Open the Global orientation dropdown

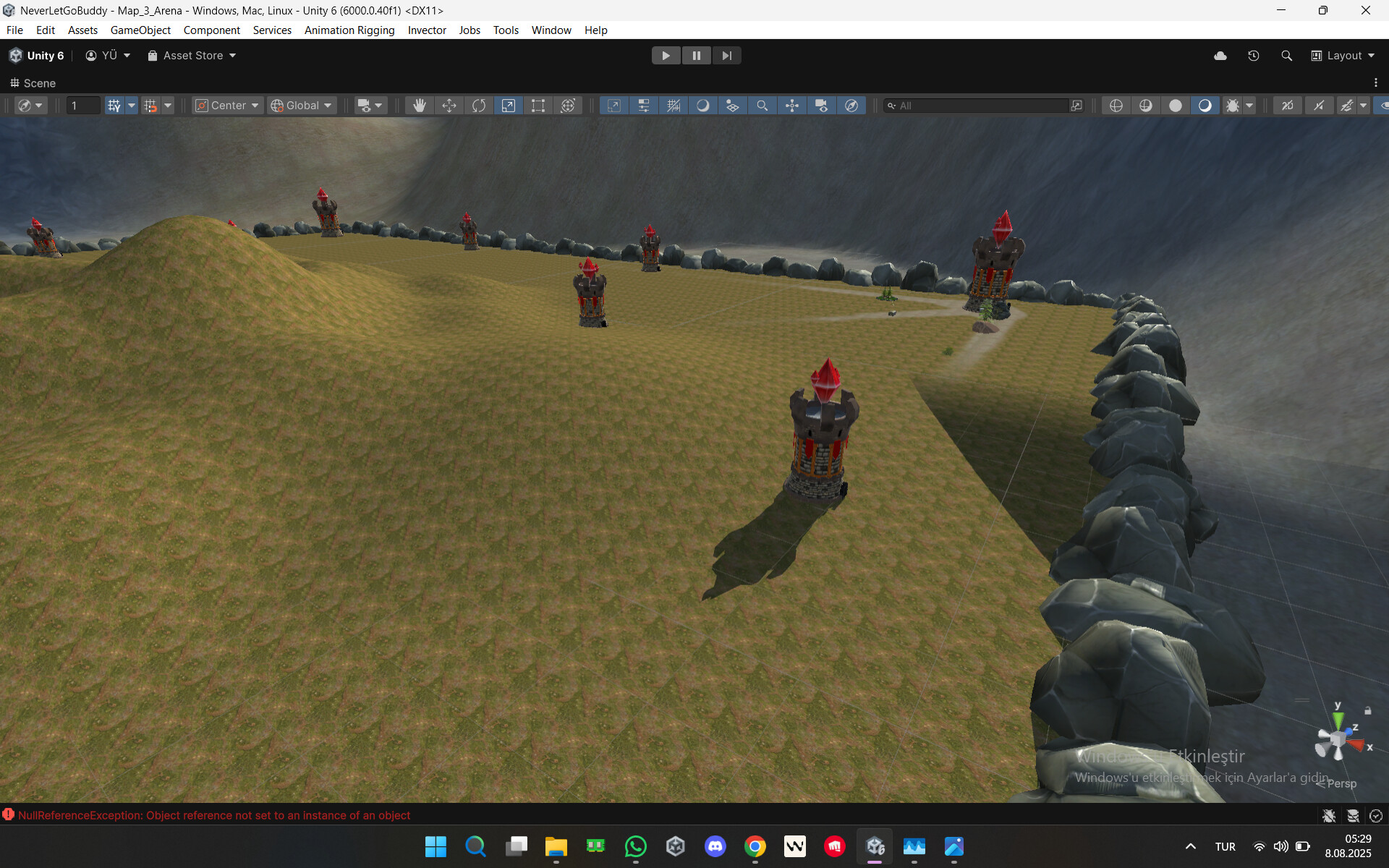coord(302,105)
